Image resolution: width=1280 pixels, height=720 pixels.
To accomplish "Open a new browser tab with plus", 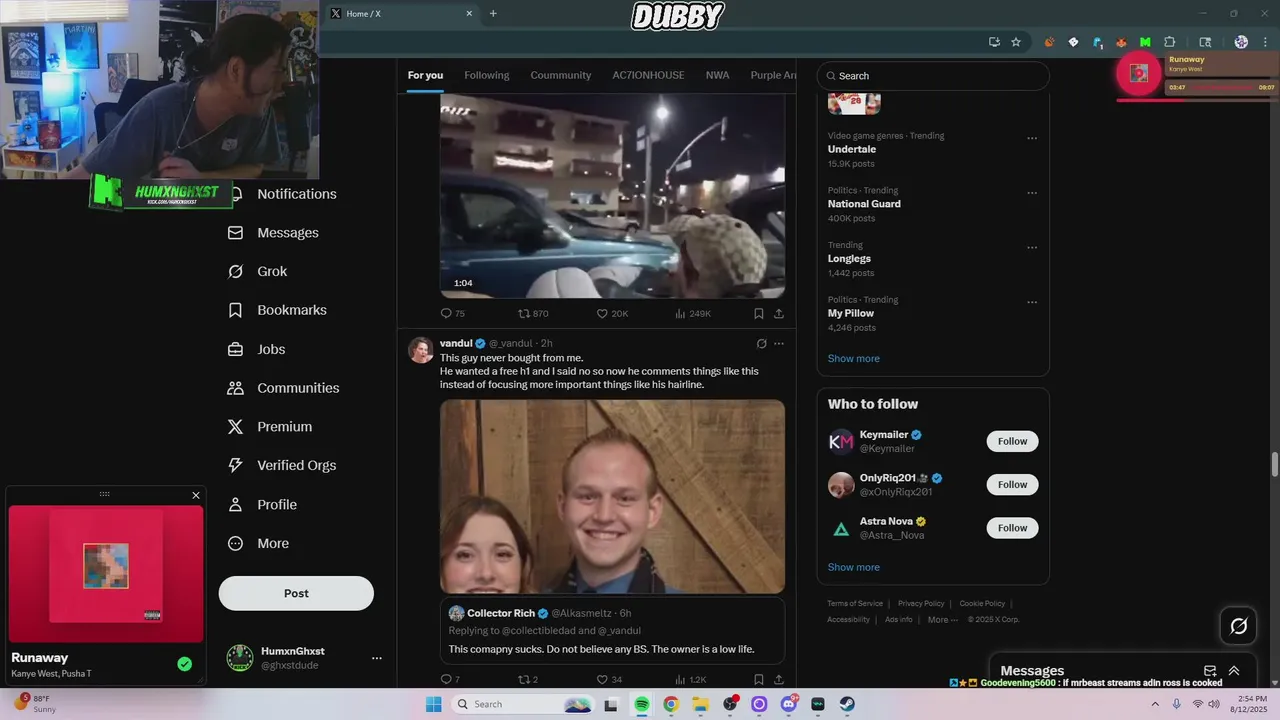I will 493,13.
